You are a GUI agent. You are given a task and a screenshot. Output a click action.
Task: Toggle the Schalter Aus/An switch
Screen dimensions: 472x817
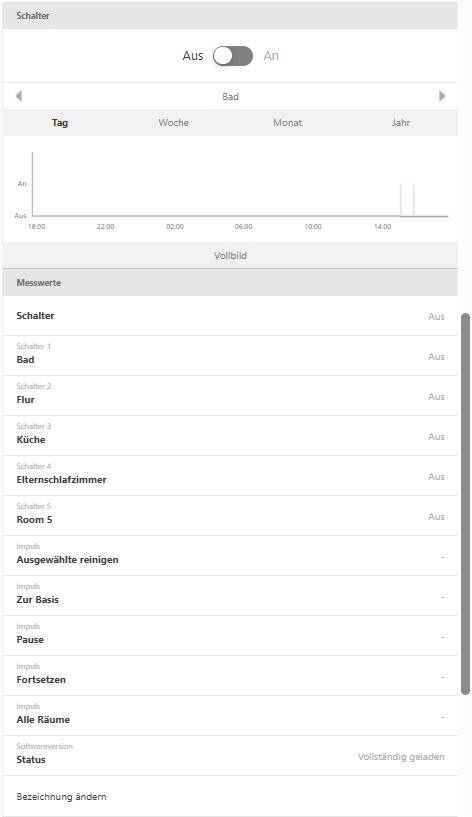pyautogui.click(x=233, y=56)
